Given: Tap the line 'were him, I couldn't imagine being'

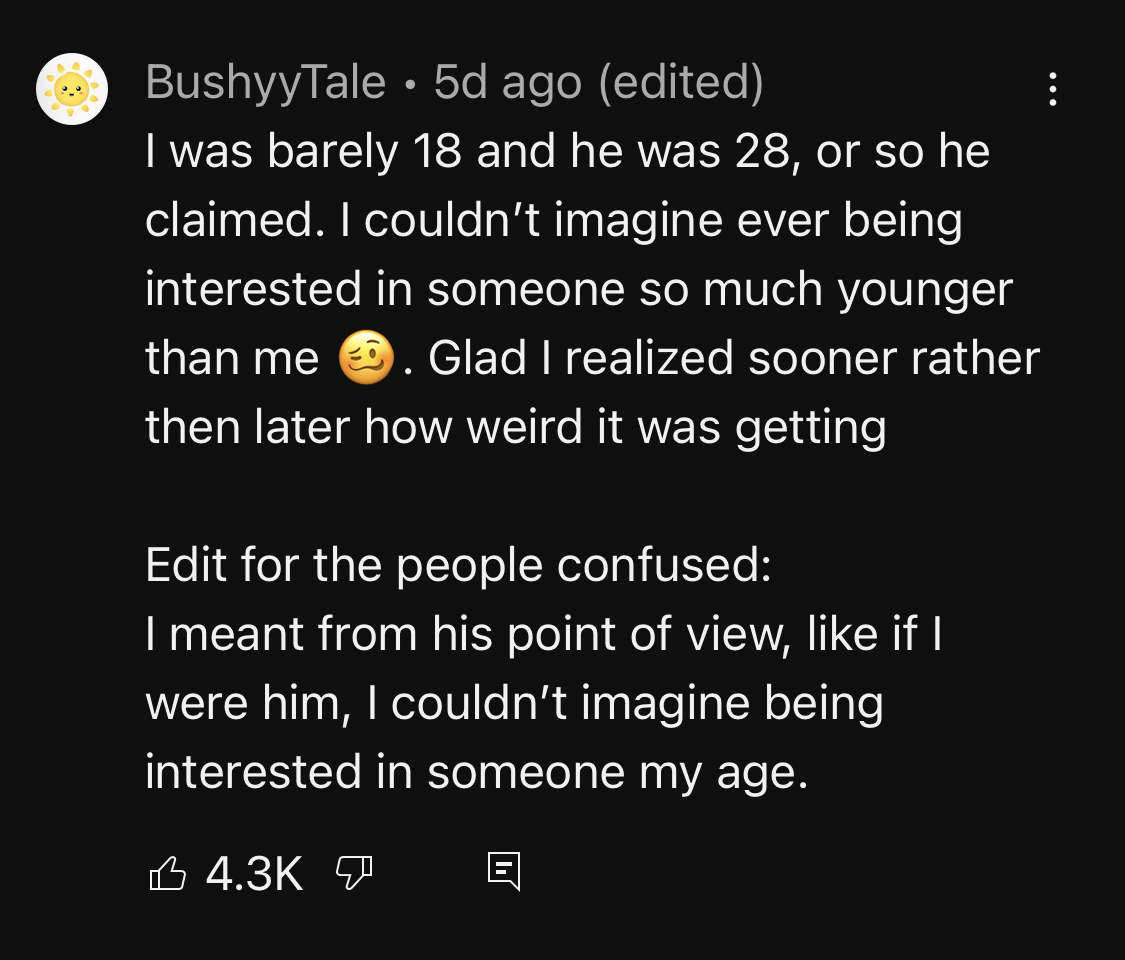Looking at the screenshot, I should coord(514,702).
